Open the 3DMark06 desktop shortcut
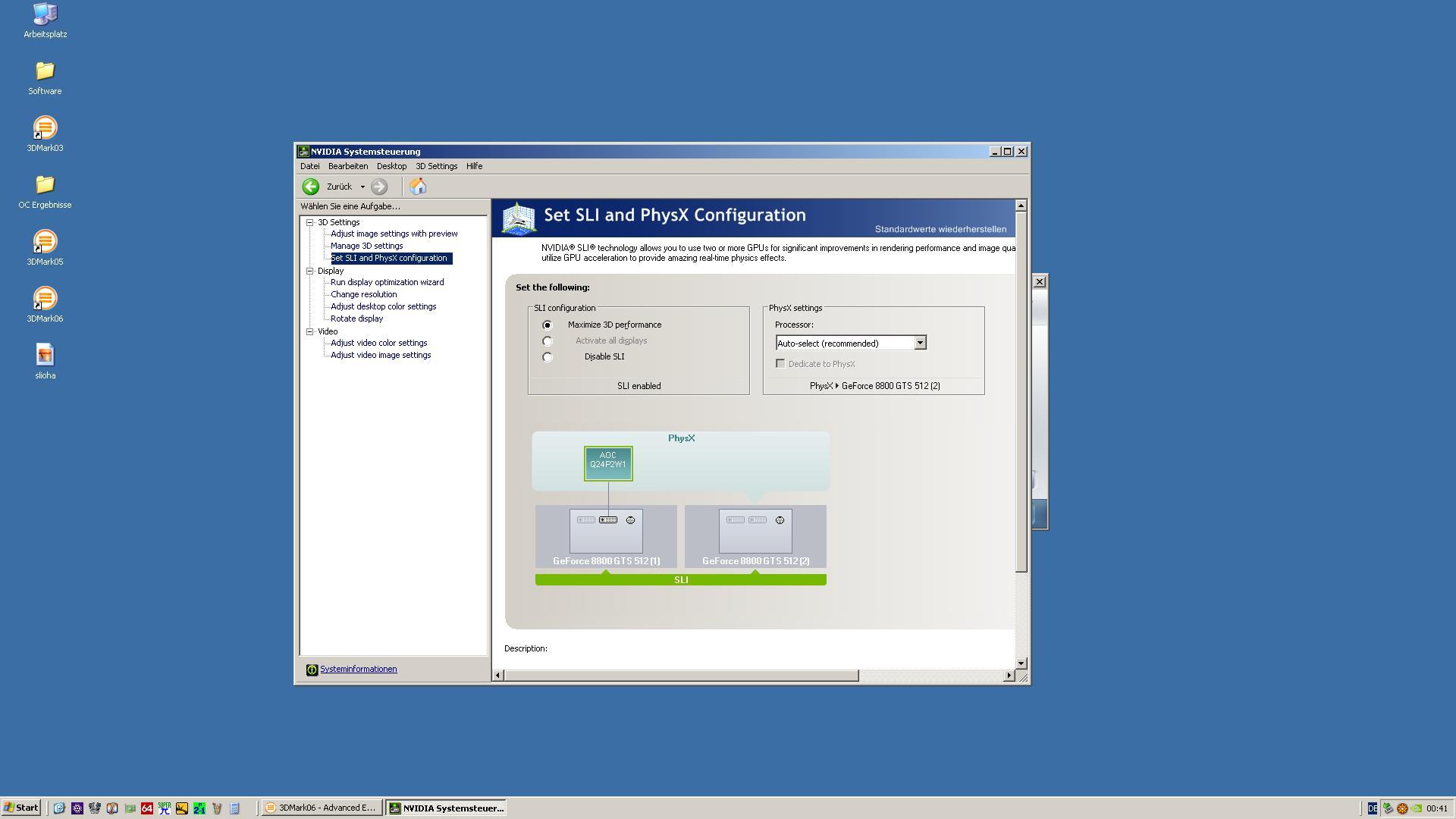1456x819 pixels. point(45,299)
